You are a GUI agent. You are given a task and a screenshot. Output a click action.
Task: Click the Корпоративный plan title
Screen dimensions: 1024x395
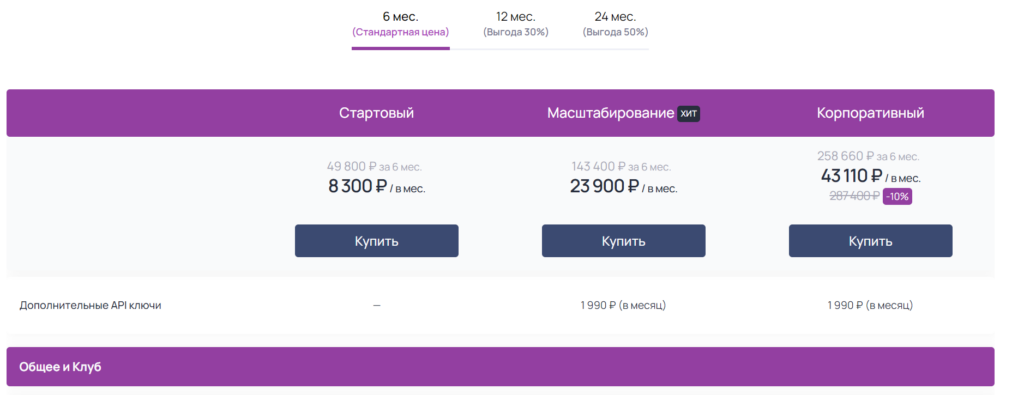click(871, 113)
